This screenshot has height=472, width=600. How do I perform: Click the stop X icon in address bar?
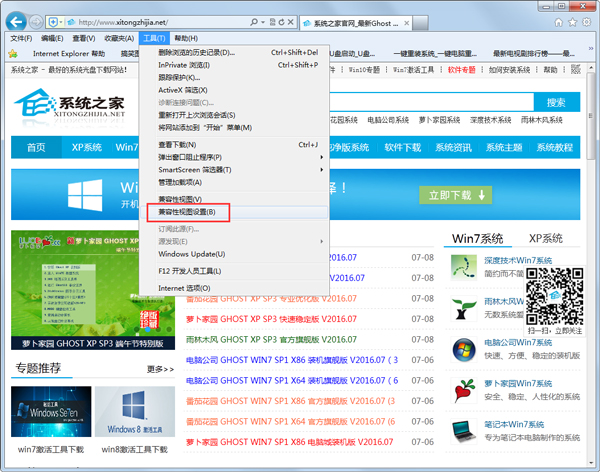pyautogui.click(x=291, y=22)
